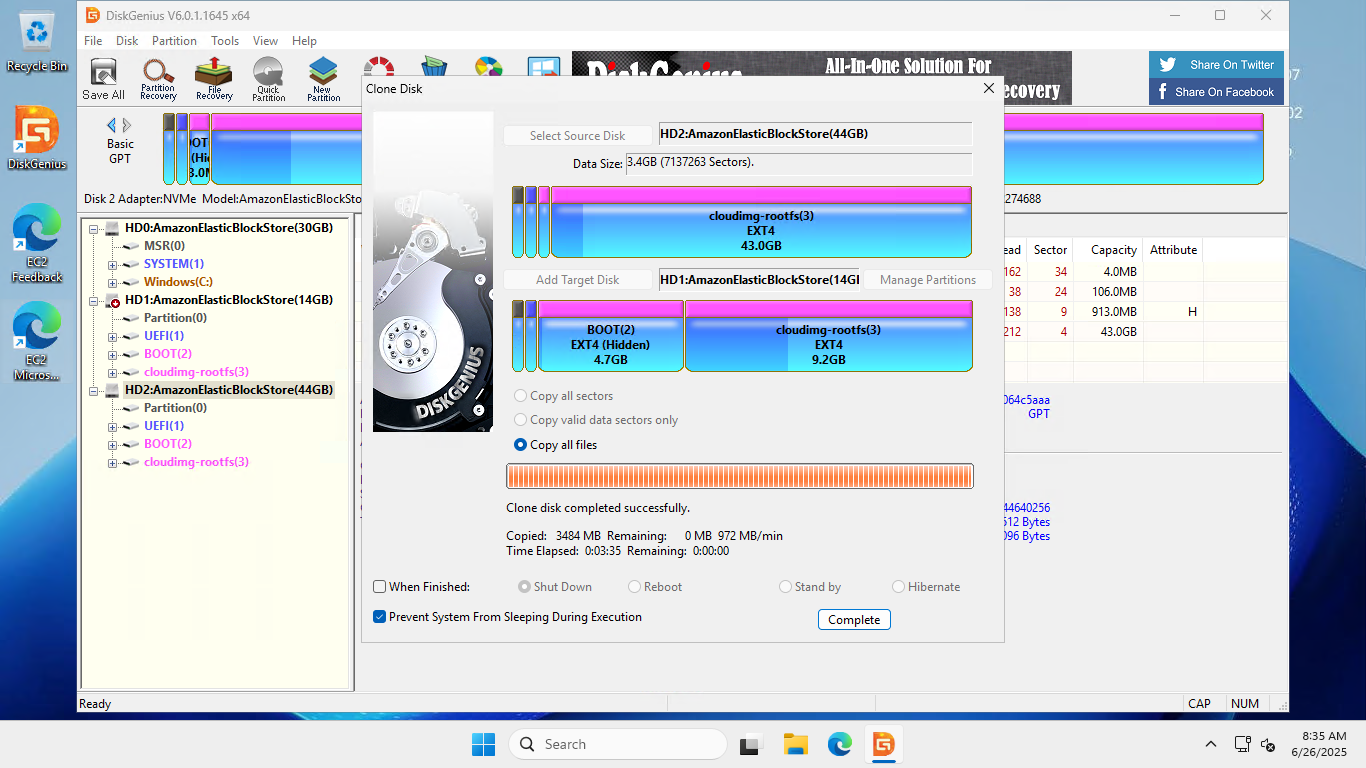Expand cloudimg-rootfs(3) under HD2

[113, 462]
